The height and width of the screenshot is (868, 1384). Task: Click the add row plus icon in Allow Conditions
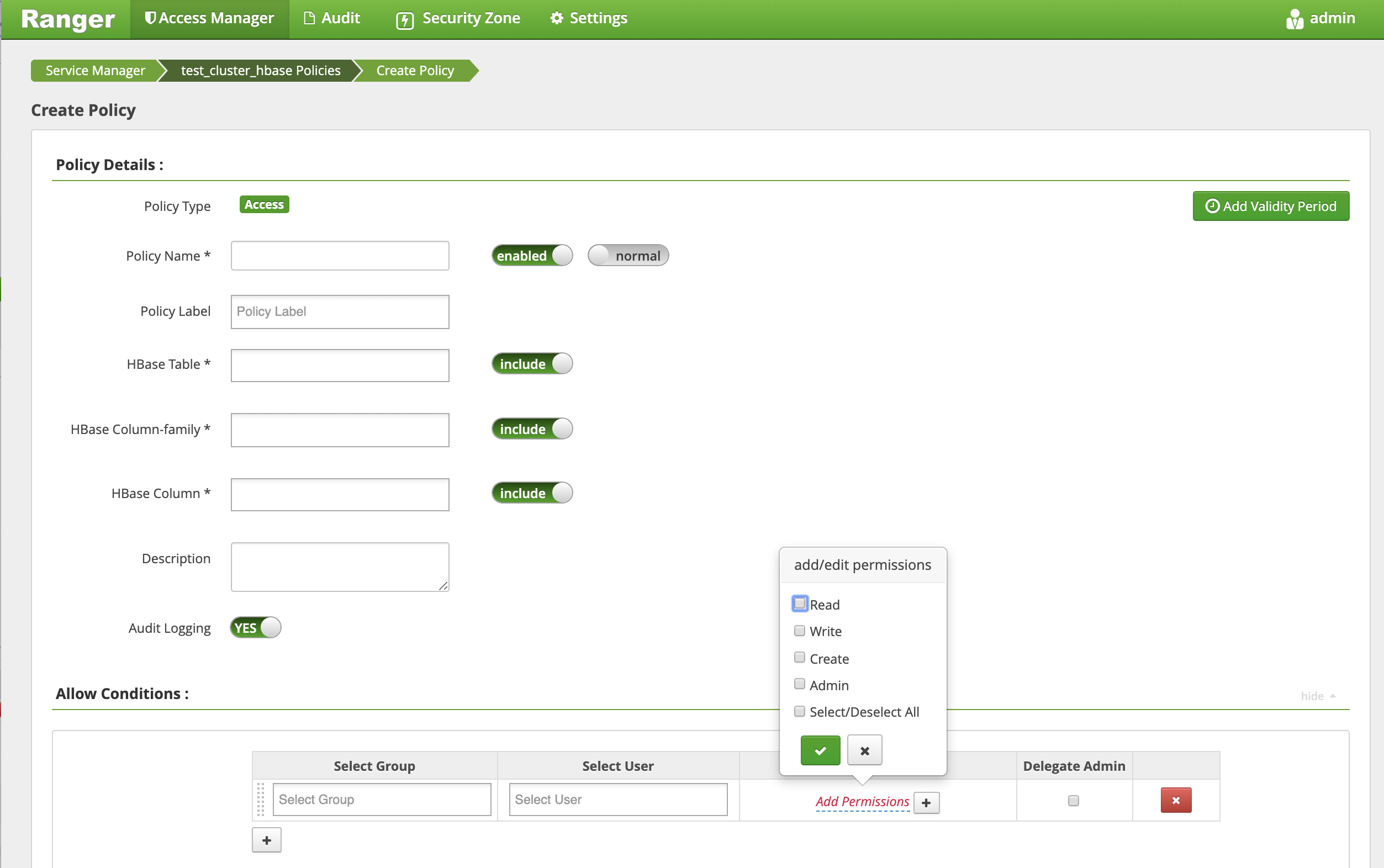click(x=267, y=840)
